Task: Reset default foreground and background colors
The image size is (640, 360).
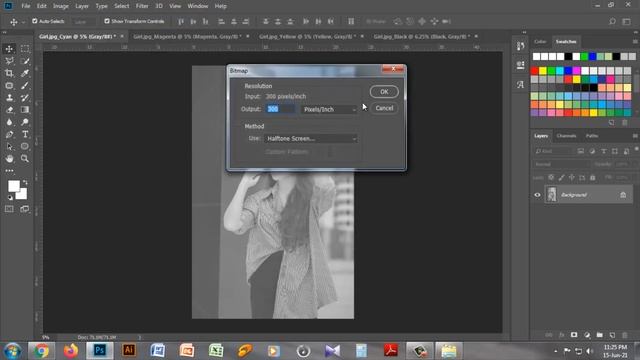Action: coord(10,198)
